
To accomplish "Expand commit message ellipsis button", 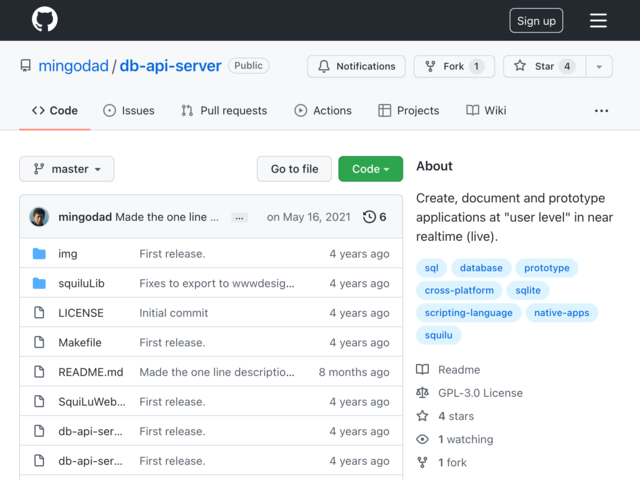I will pyautogui.click(x=239, y=218).
